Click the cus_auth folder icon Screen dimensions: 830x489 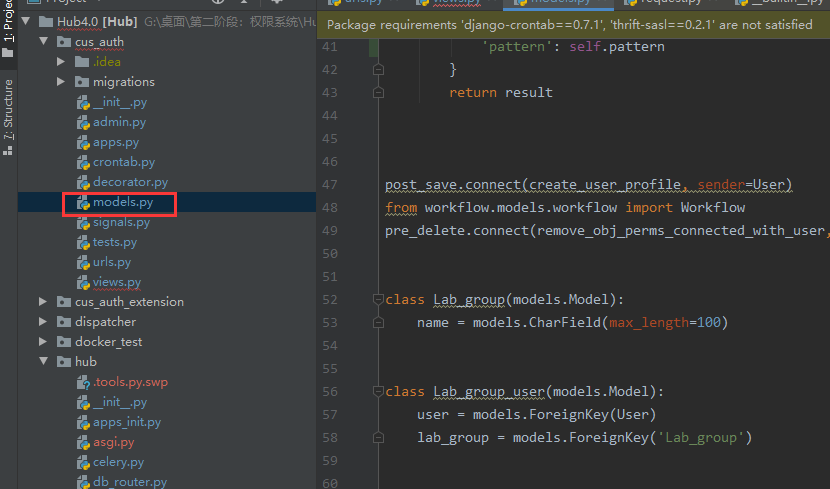coord(64,42)
